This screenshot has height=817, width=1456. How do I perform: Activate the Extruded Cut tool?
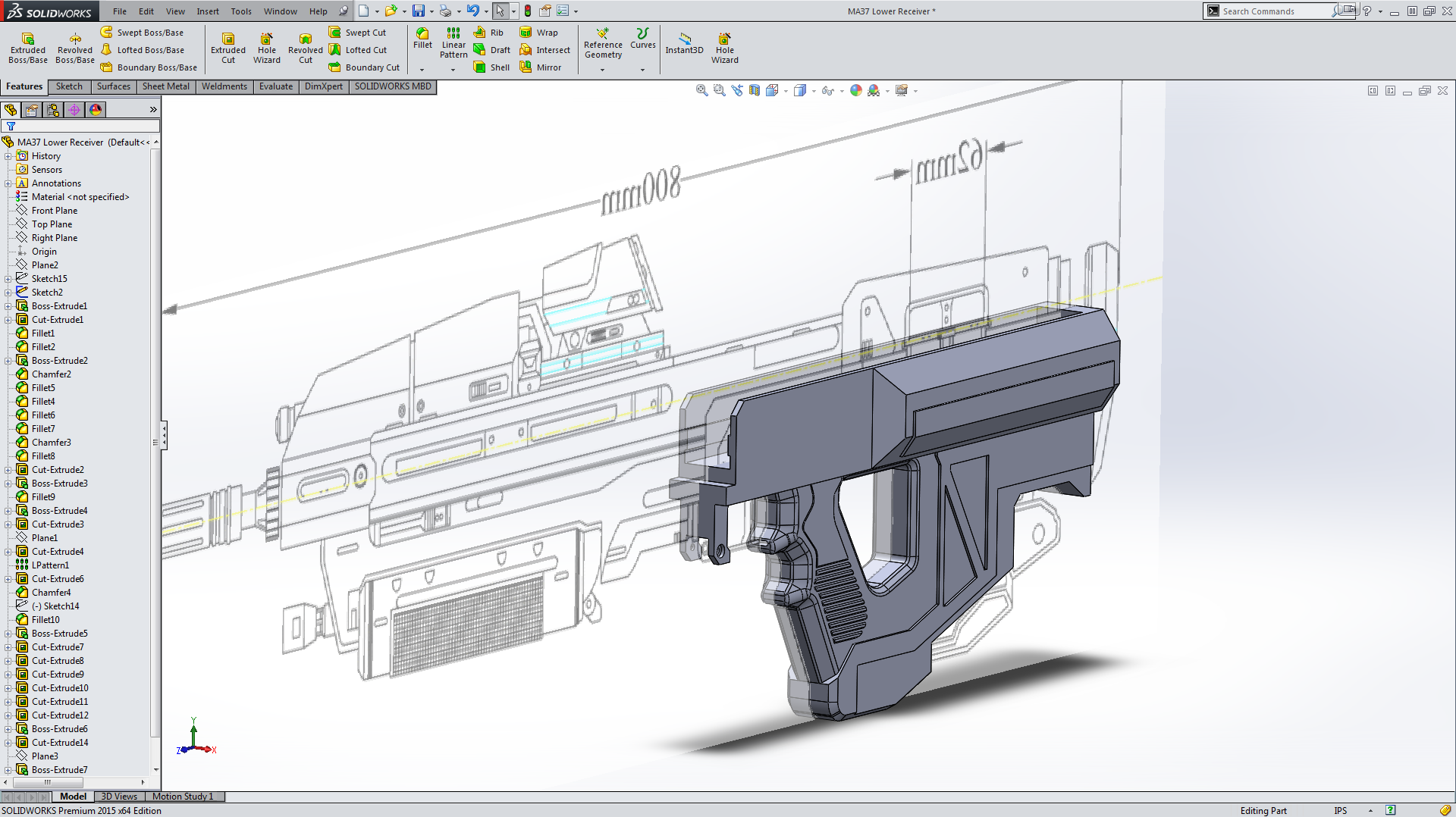(x=228, y=48)
